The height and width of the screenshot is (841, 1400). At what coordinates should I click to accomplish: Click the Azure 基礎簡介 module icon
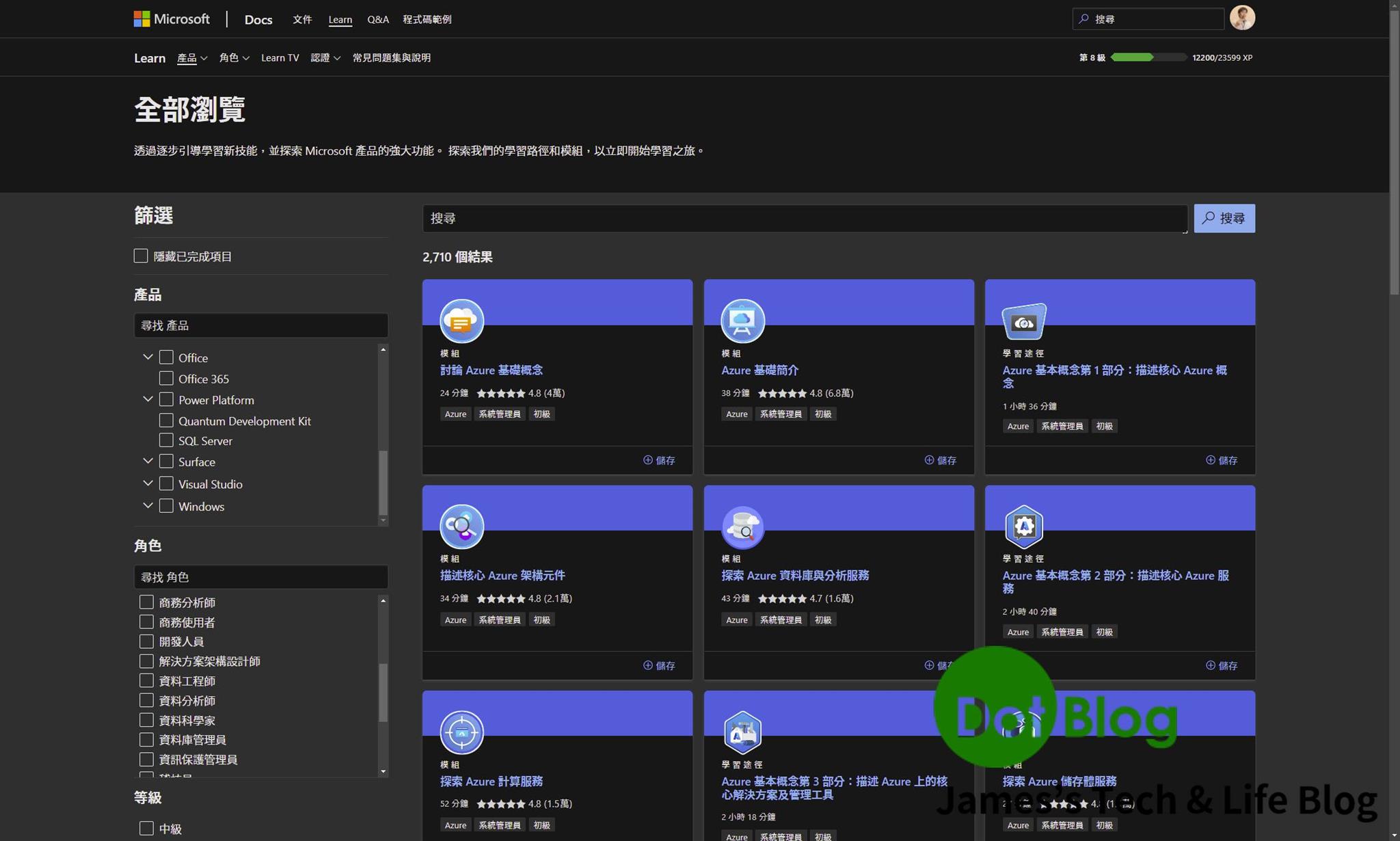[x=742, y=321]
